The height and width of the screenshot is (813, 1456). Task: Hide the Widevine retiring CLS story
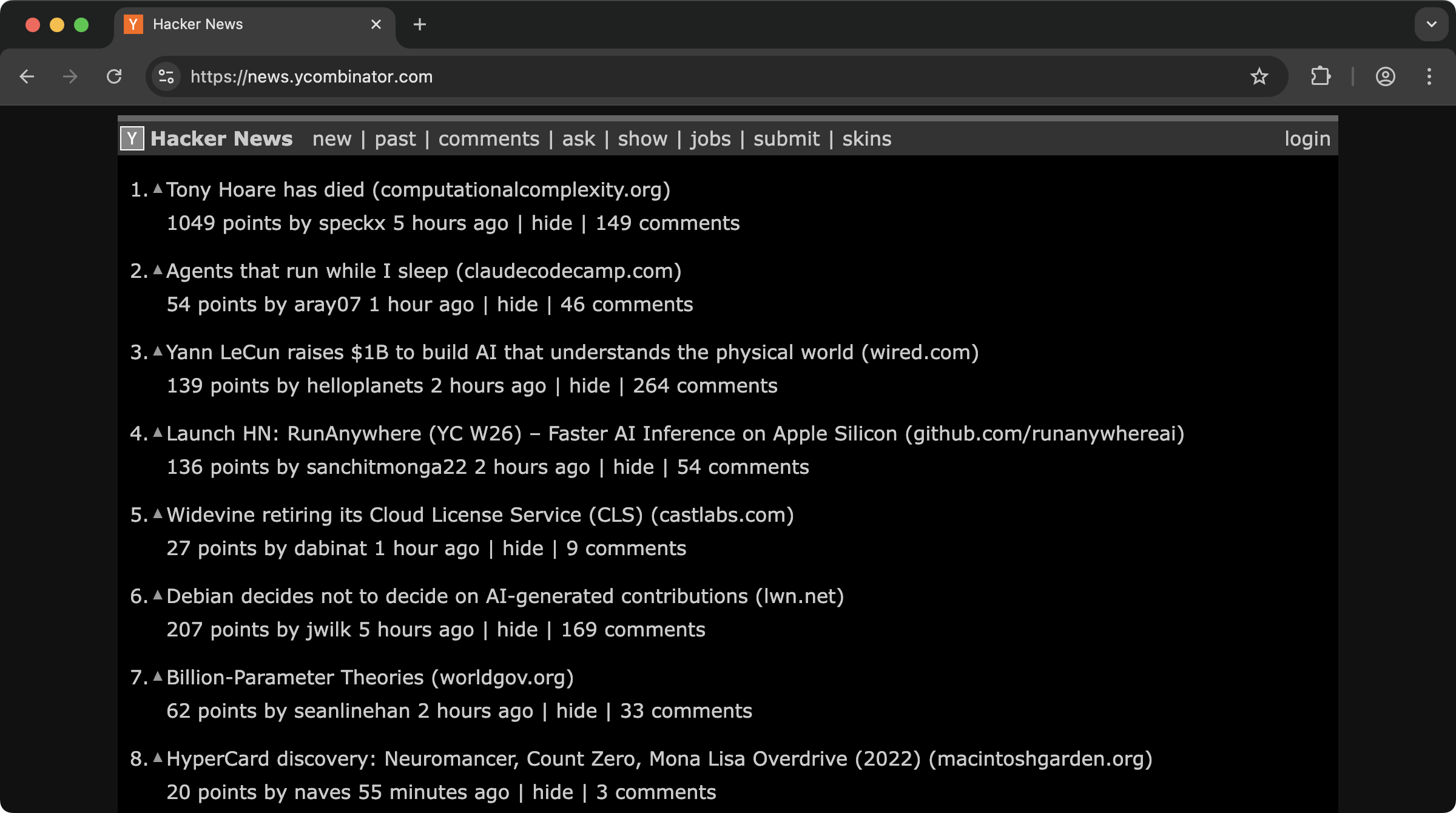pyautogui.click(x=522, y=548)
